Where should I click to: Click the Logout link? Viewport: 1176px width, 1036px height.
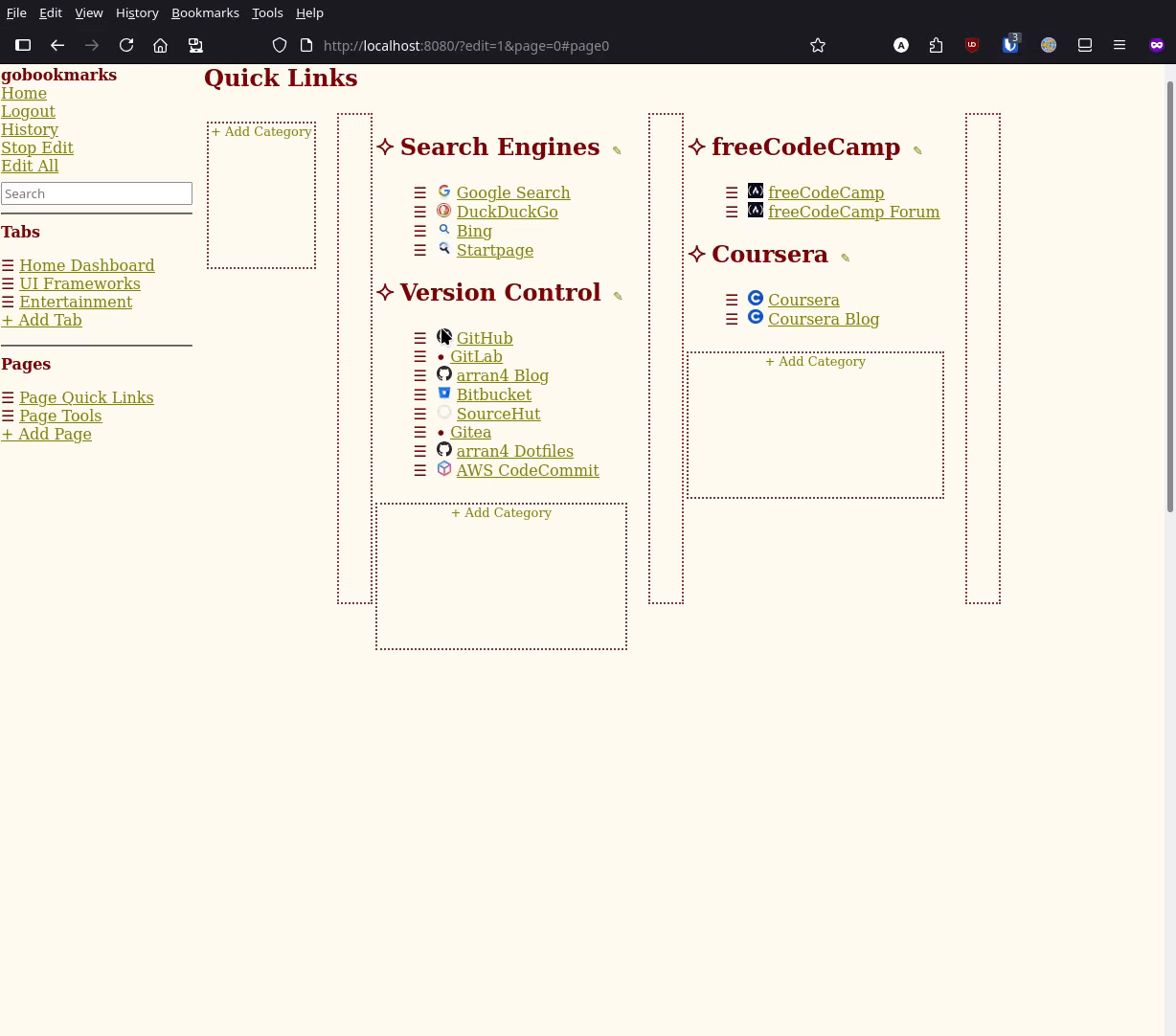[28, 111]
